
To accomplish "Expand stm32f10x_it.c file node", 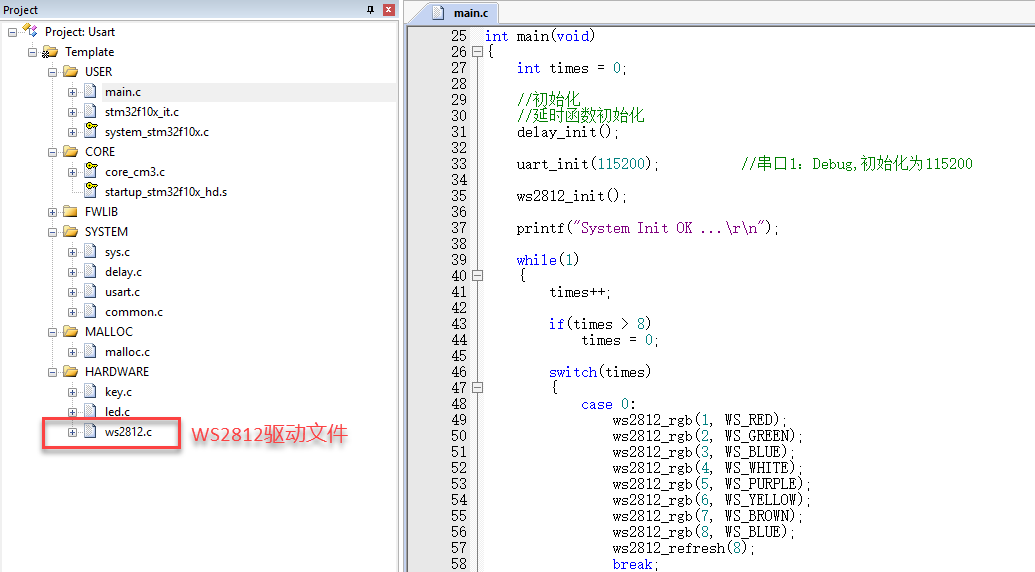I will point(73,112).
